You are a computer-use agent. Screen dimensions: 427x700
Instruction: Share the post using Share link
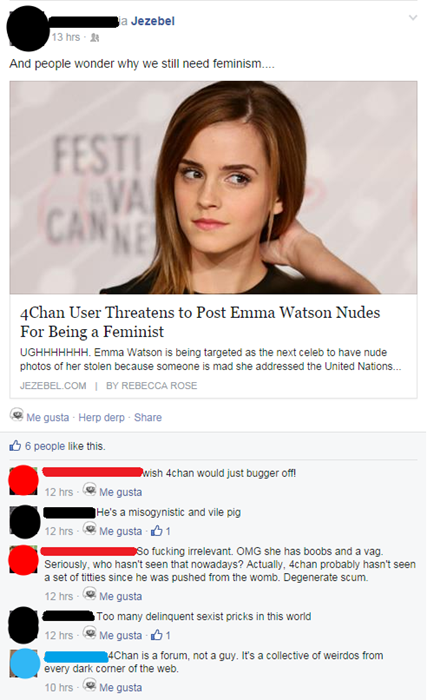pyautogui.click(x=148, y=417)
